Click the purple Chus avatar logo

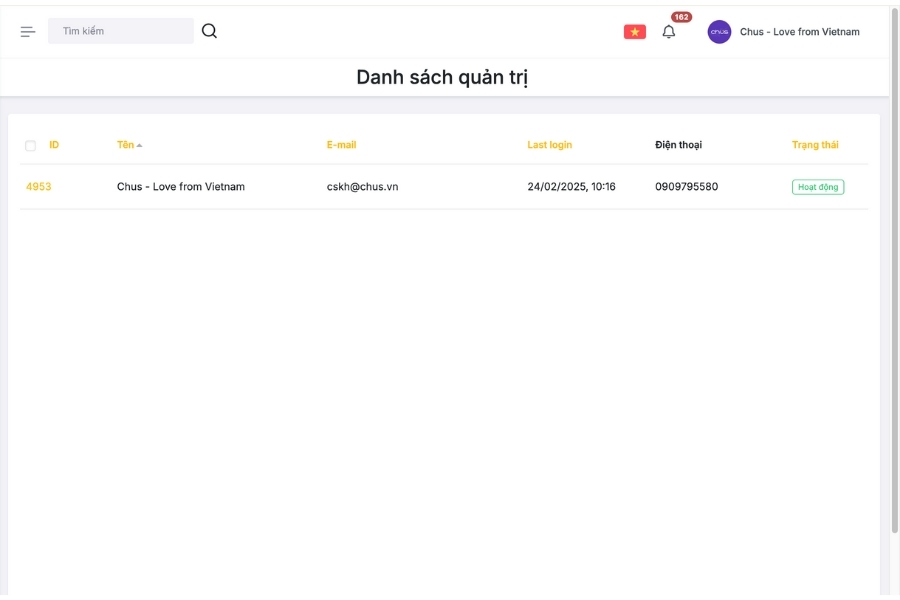719,32
